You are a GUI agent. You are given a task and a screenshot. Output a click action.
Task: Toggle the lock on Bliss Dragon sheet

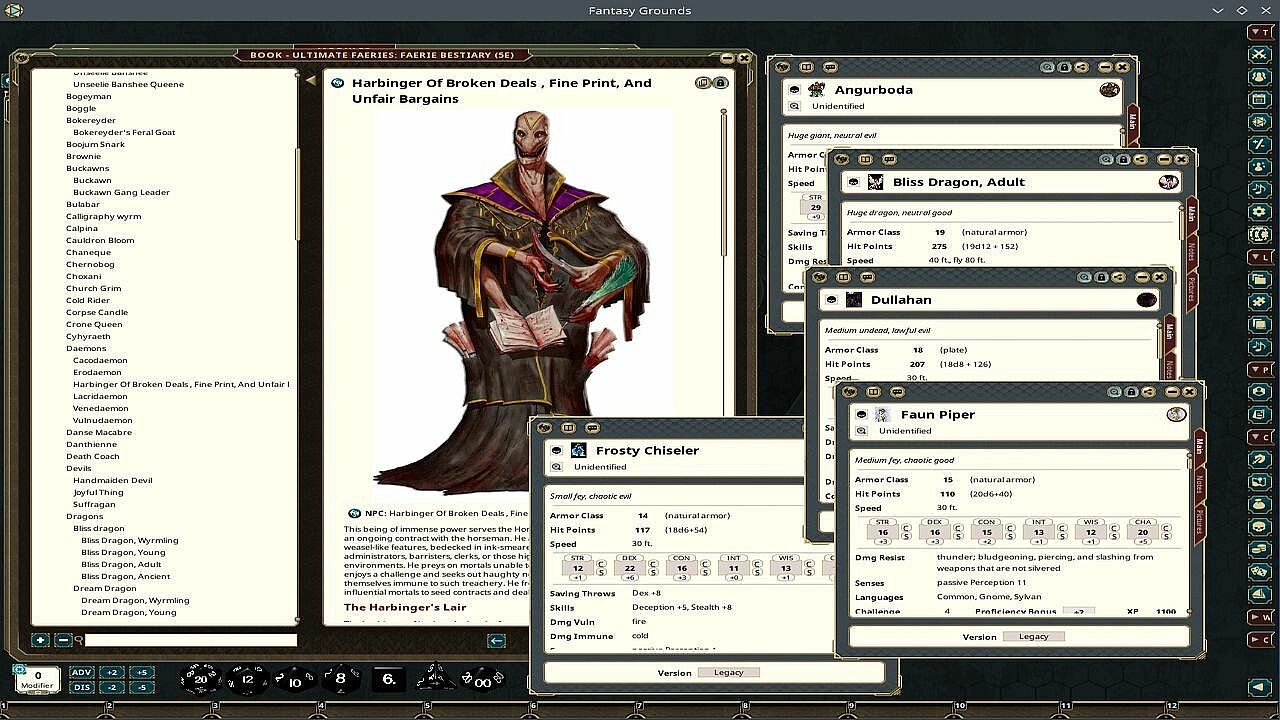pos(1123,159)
